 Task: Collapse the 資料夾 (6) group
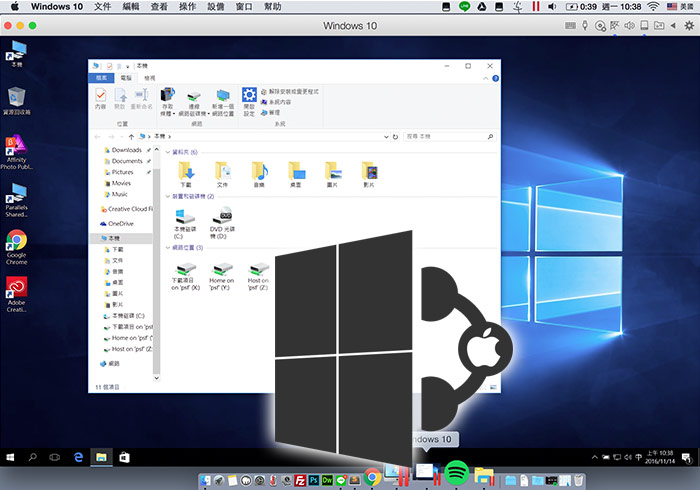[x=168, y=152]
